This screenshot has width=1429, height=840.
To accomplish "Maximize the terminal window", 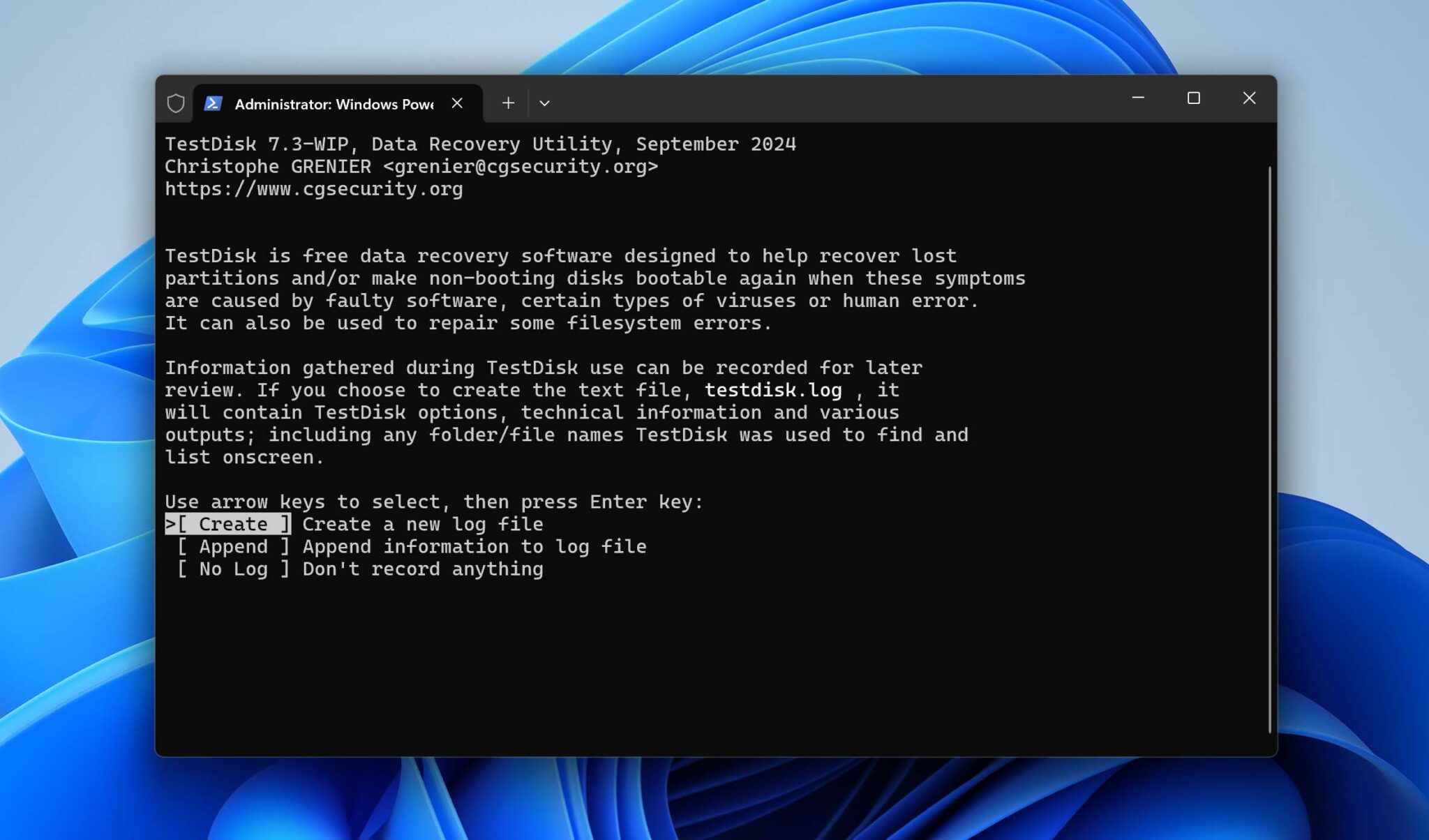I will (1193, 98).
